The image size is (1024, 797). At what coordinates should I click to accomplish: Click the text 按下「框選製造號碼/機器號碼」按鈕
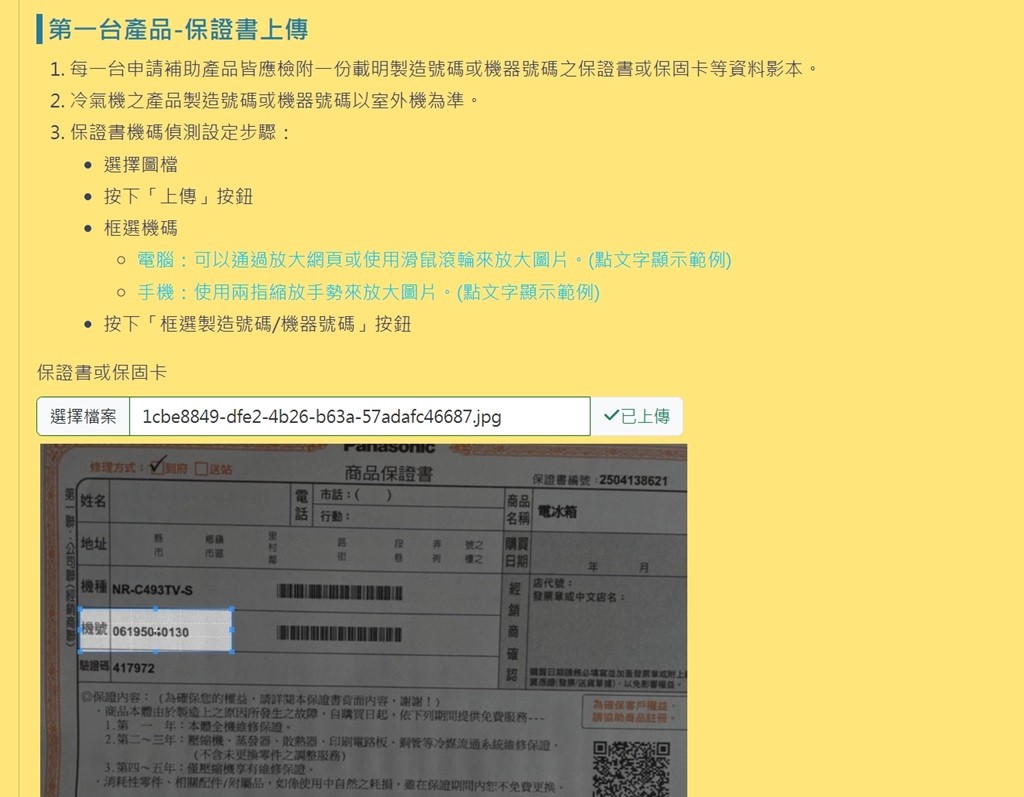point(257,324)
